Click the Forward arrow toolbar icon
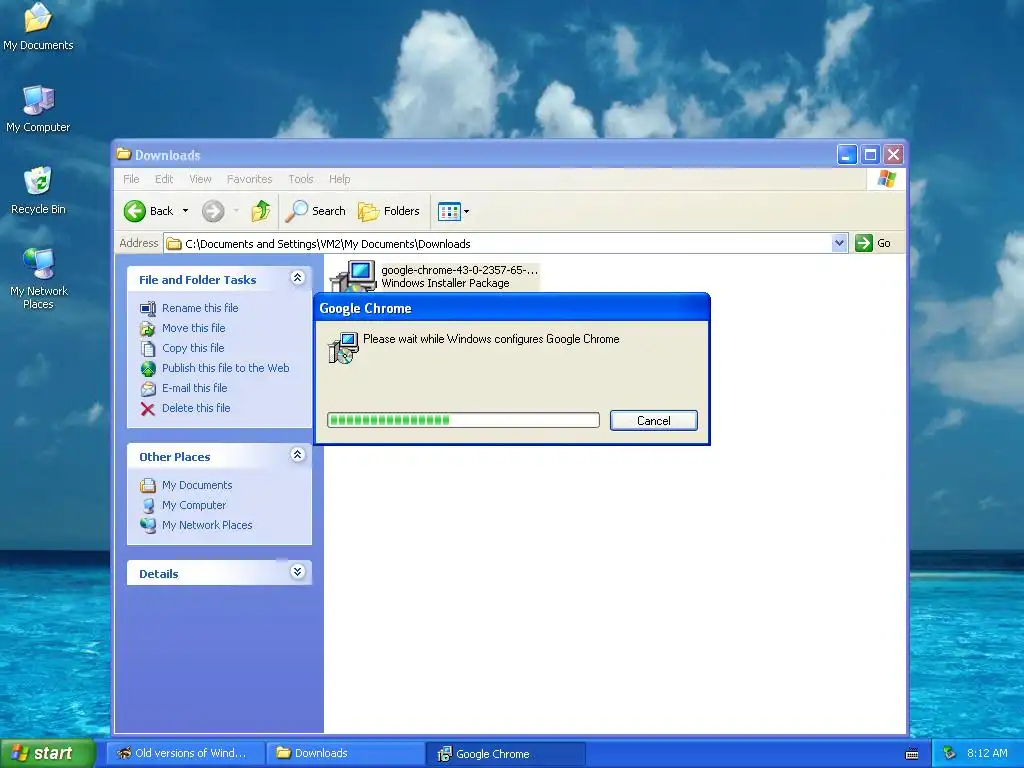 [213, 211]
